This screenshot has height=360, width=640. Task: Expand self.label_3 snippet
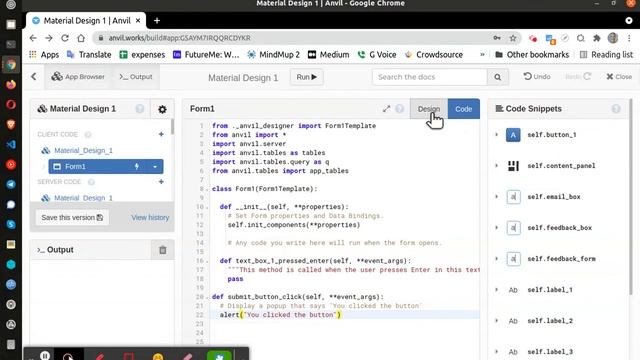click(496, 351)
